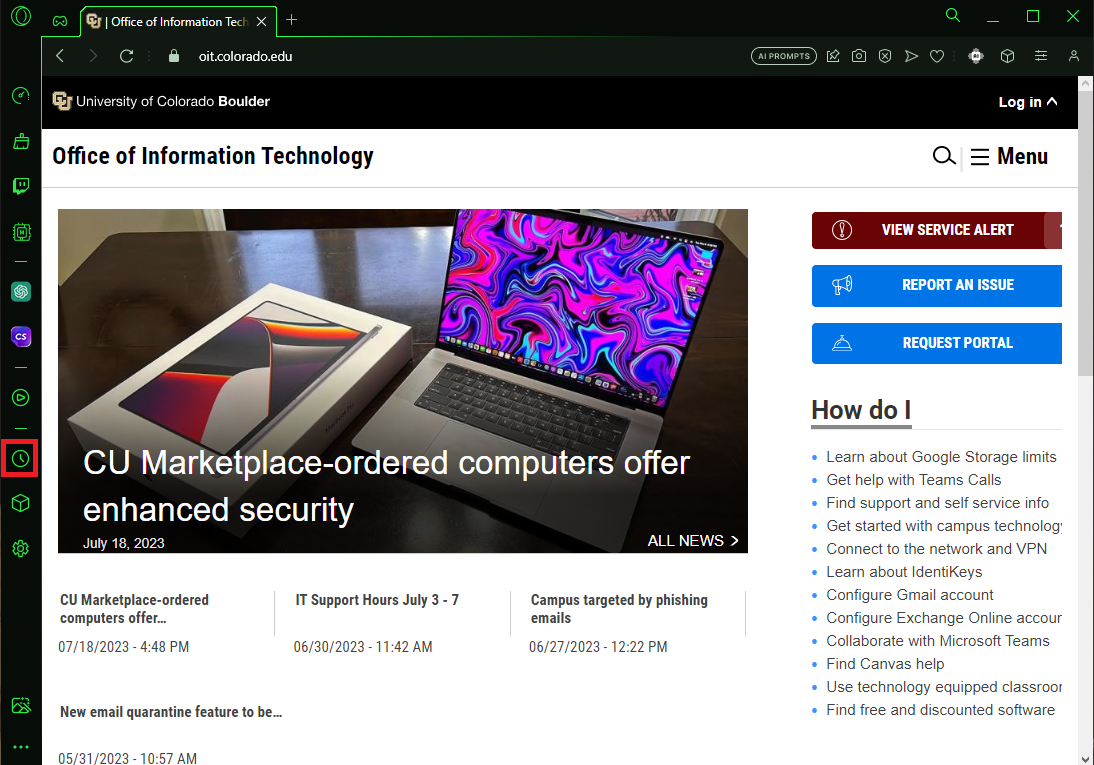The image size is (1094, 765).
Task: Open Twitch from the sidebar
Action: pyautogui.click(x=20, y=186)
